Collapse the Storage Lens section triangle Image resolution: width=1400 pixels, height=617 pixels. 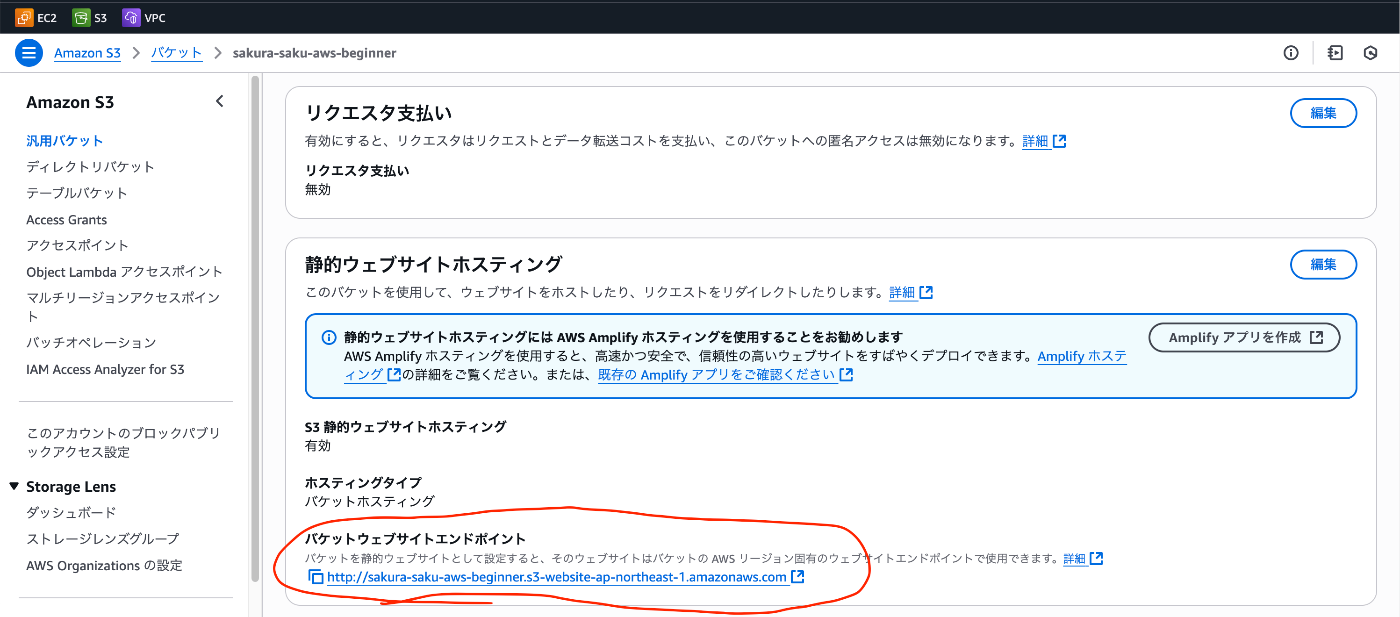pyautogui.click(x=14, y=487)
